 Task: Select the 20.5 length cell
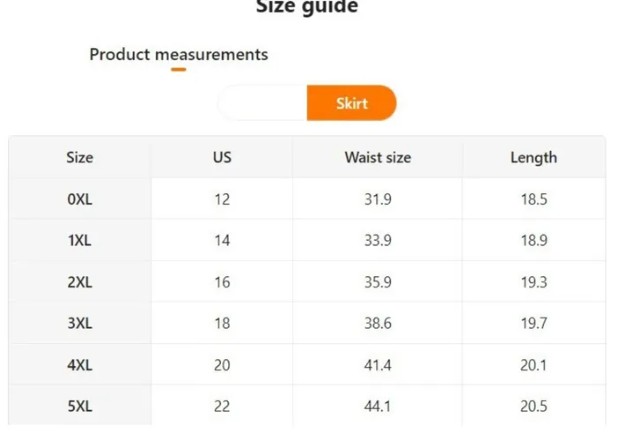pyautogui.click(x=534, y=406)
